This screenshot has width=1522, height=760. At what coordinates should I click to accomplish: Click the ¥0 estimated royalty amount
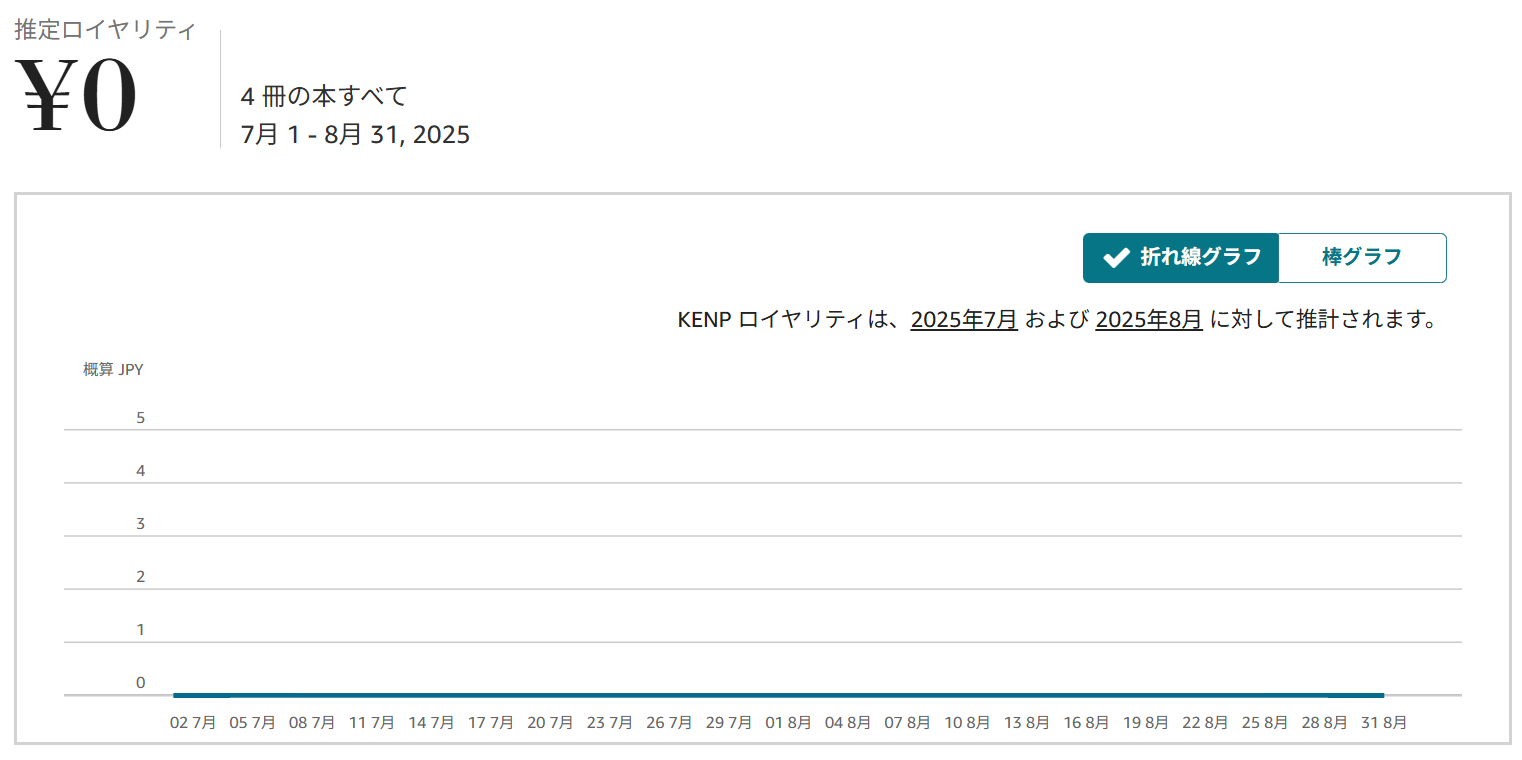(77, 98)
